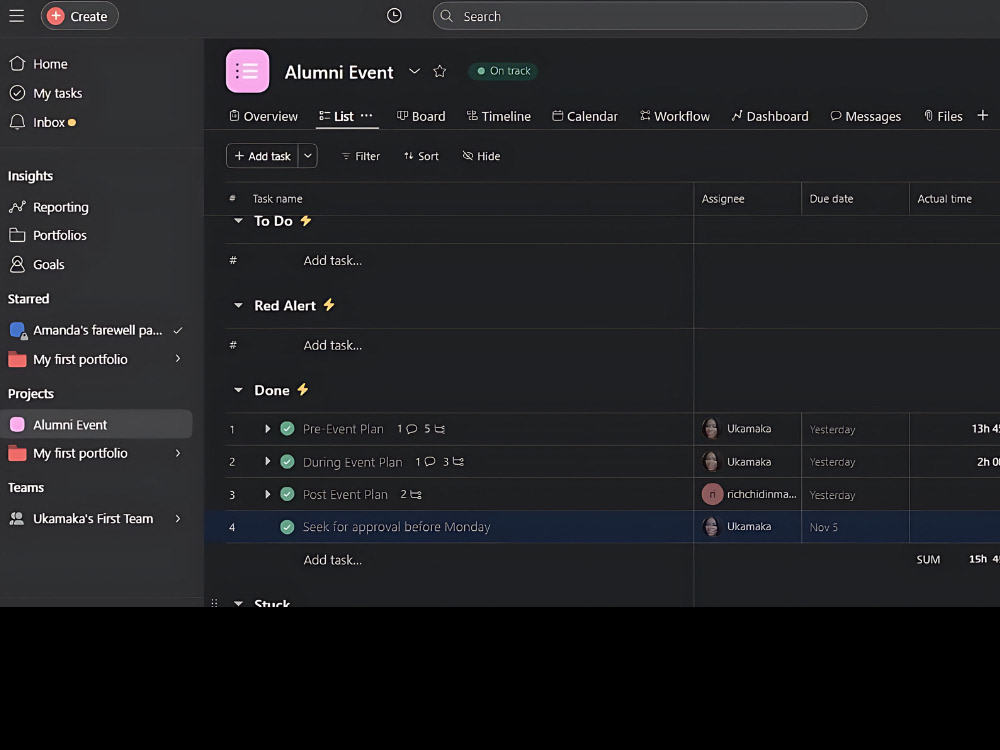Open the Add task dropdown arrow
This screenshot has height=750, width=1000.
[x=308, y=156]
